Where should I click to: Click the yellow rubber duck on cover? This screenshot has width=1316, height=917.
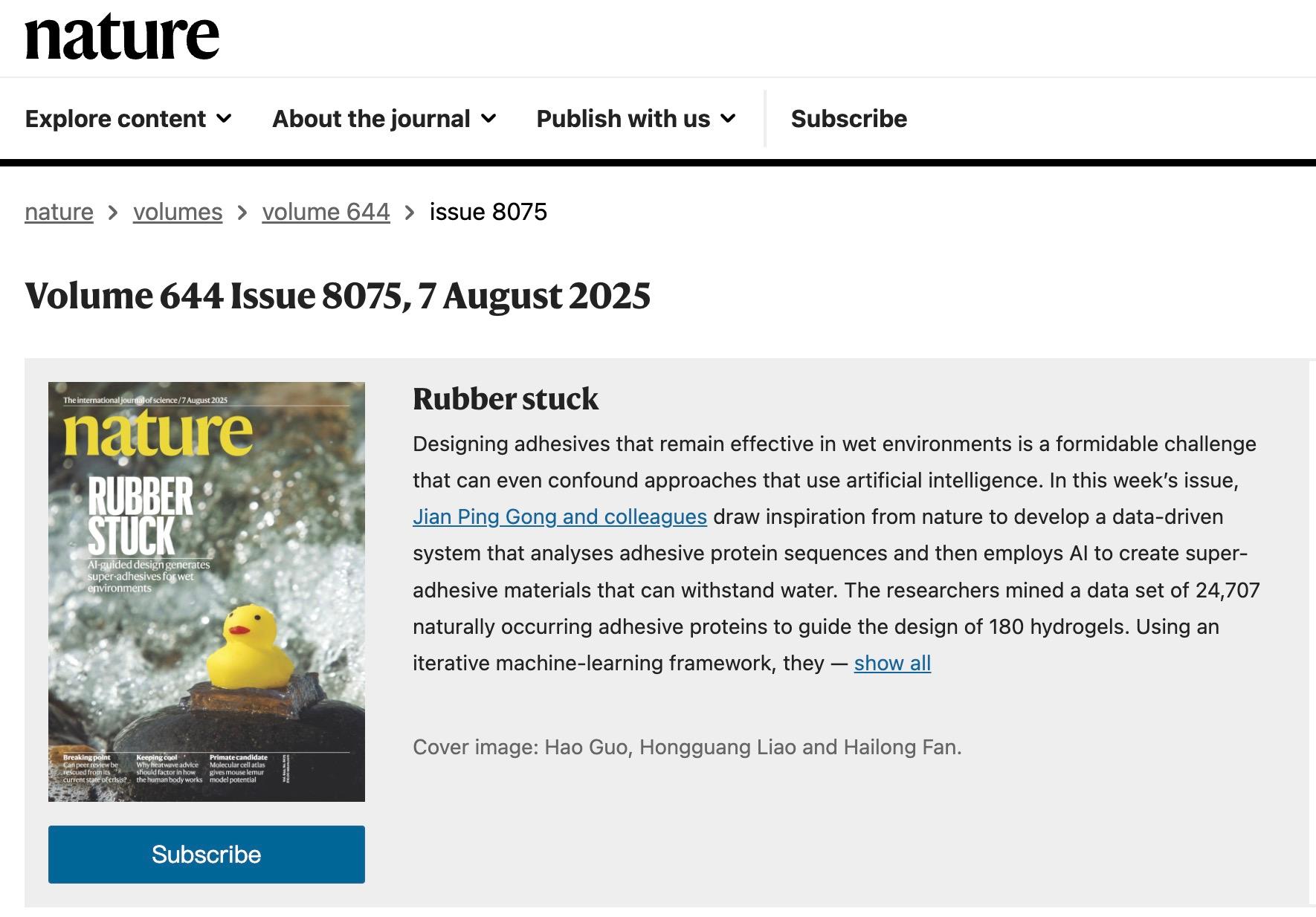coord(248,645)
